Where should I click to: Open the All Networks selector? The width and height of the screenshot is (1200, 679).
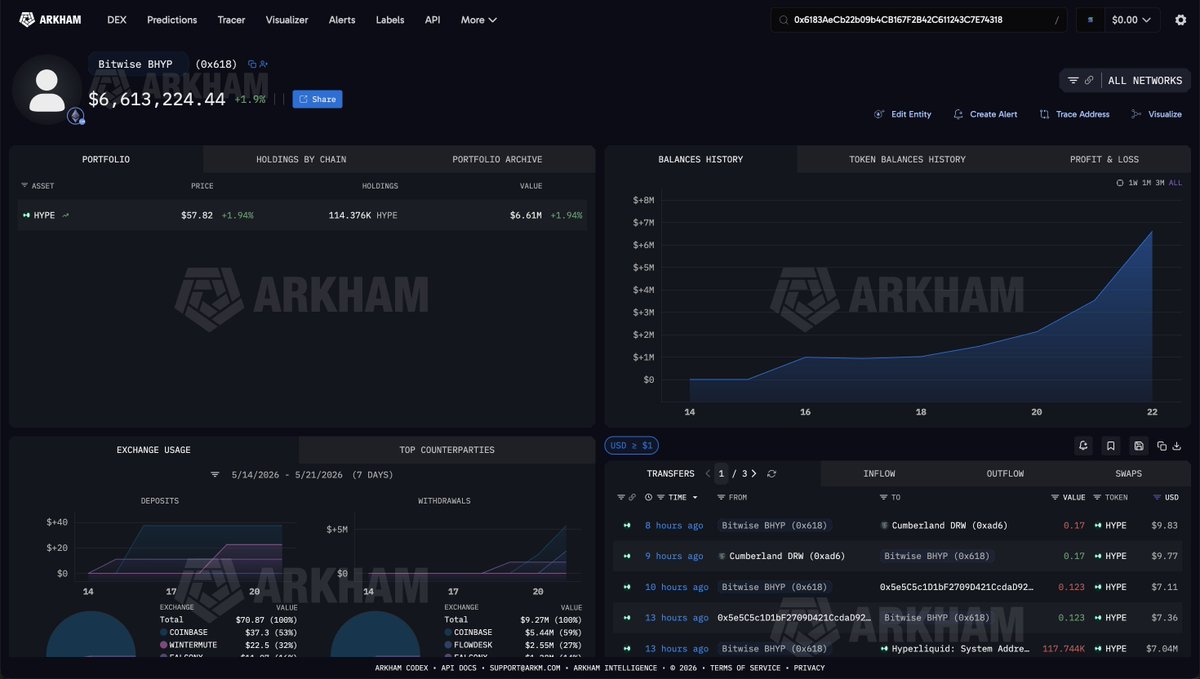click(x=1125, y=80)
